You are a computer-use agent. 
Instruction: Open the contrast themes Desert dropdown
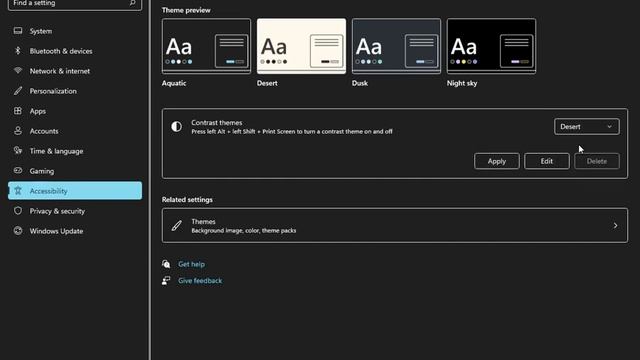click(587, 127)
